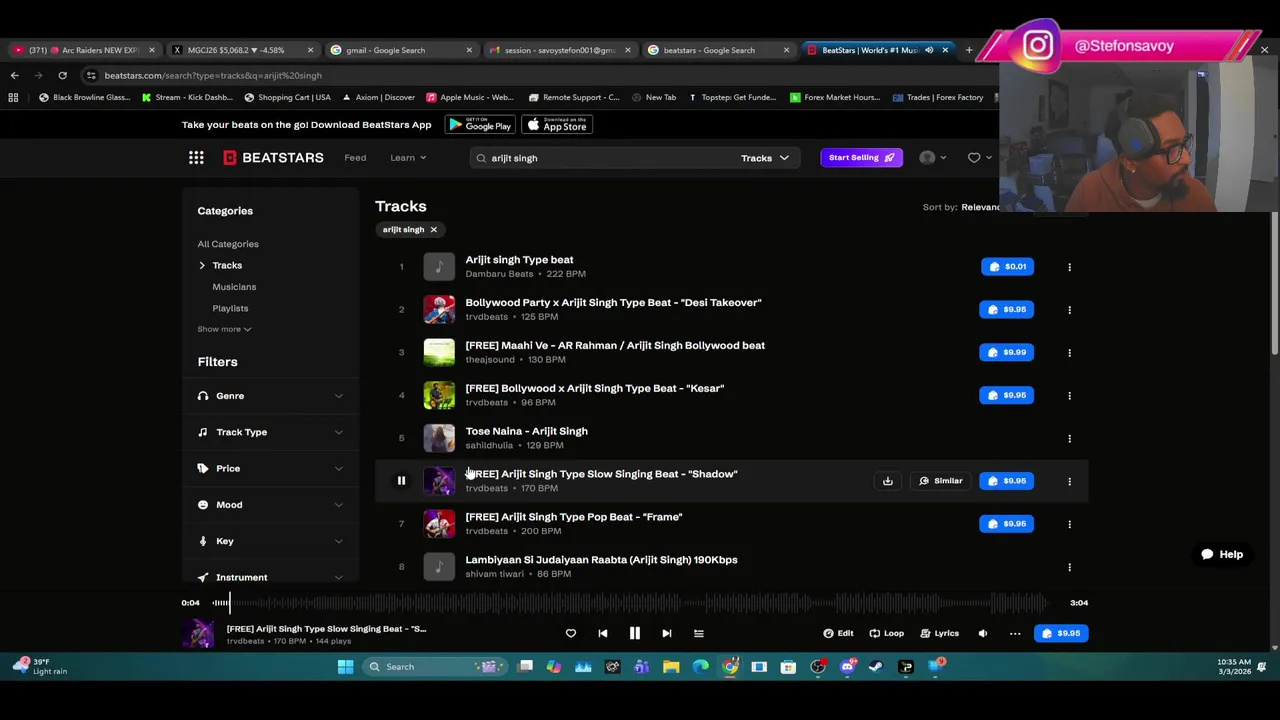Viewport: 1280px width, 720px height.
Task: Open Lyrics in the player bar
Action: (940, 633)
